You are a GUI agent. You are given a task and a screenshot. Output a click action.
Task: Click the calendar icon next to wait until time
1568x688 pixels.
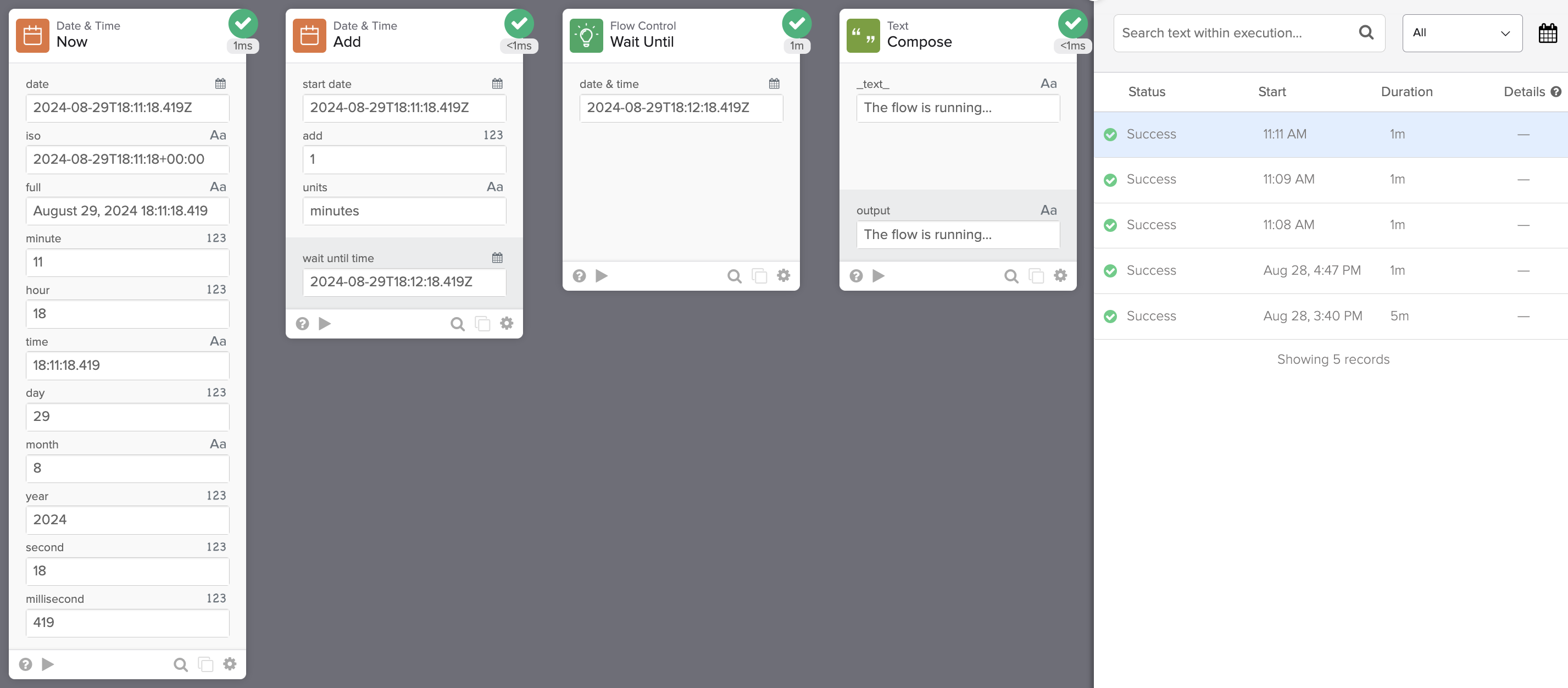tap(497, 258)
